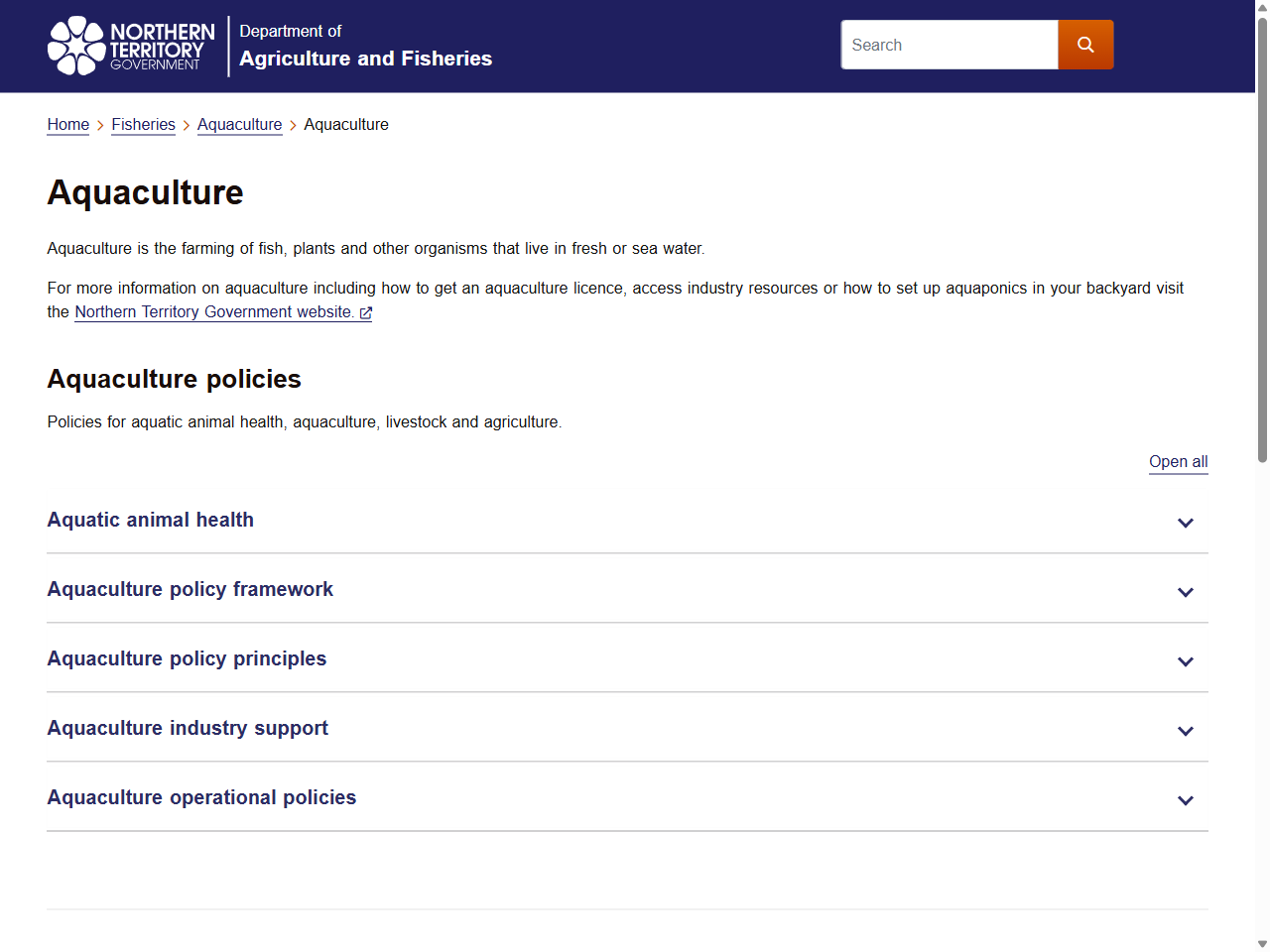Click the scrollbar up arrow
Image resolution: width=1270 pixels, height=952 pixels.
1262,8
